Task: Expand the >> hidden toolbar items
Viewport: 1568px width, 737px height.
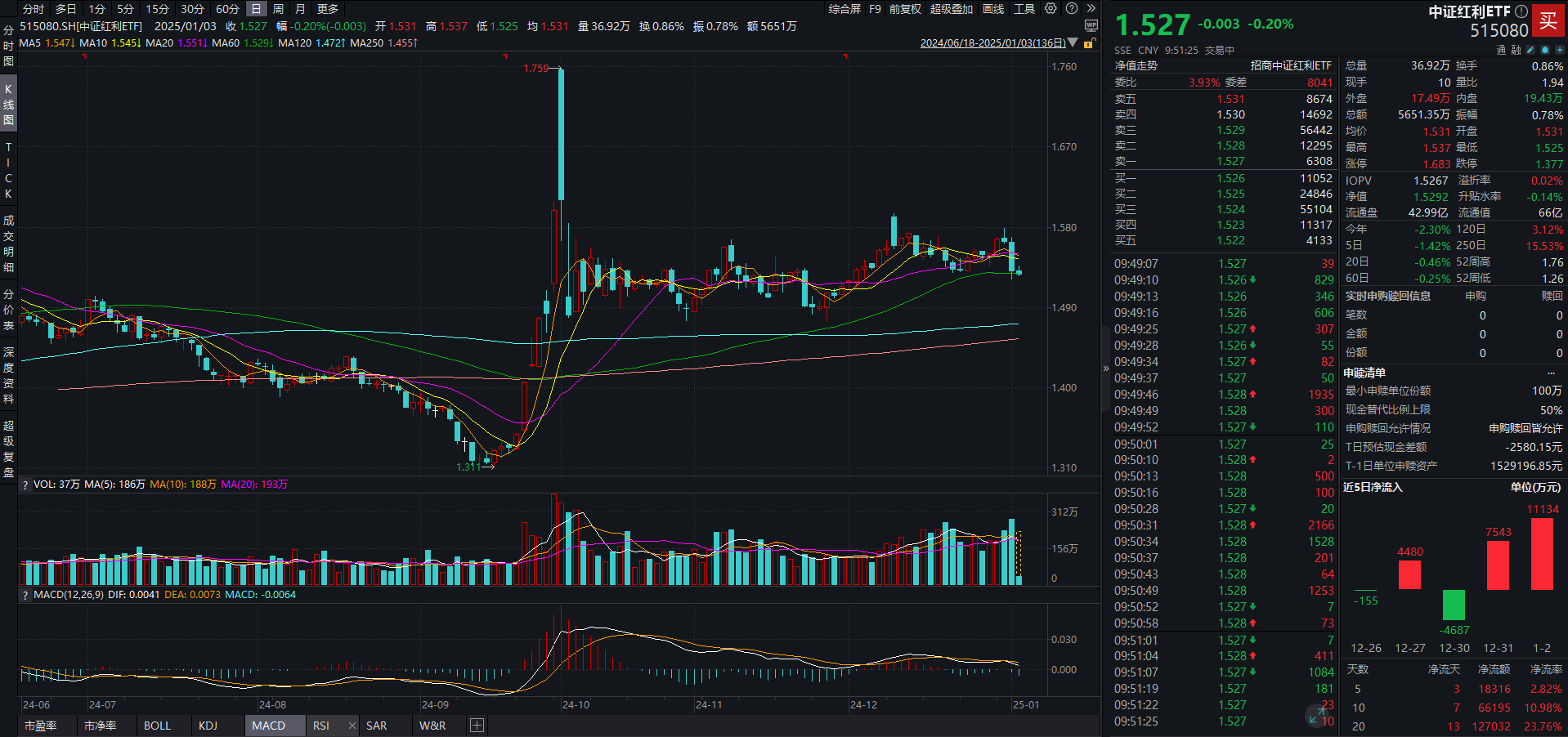Action: coord(1091,9)
